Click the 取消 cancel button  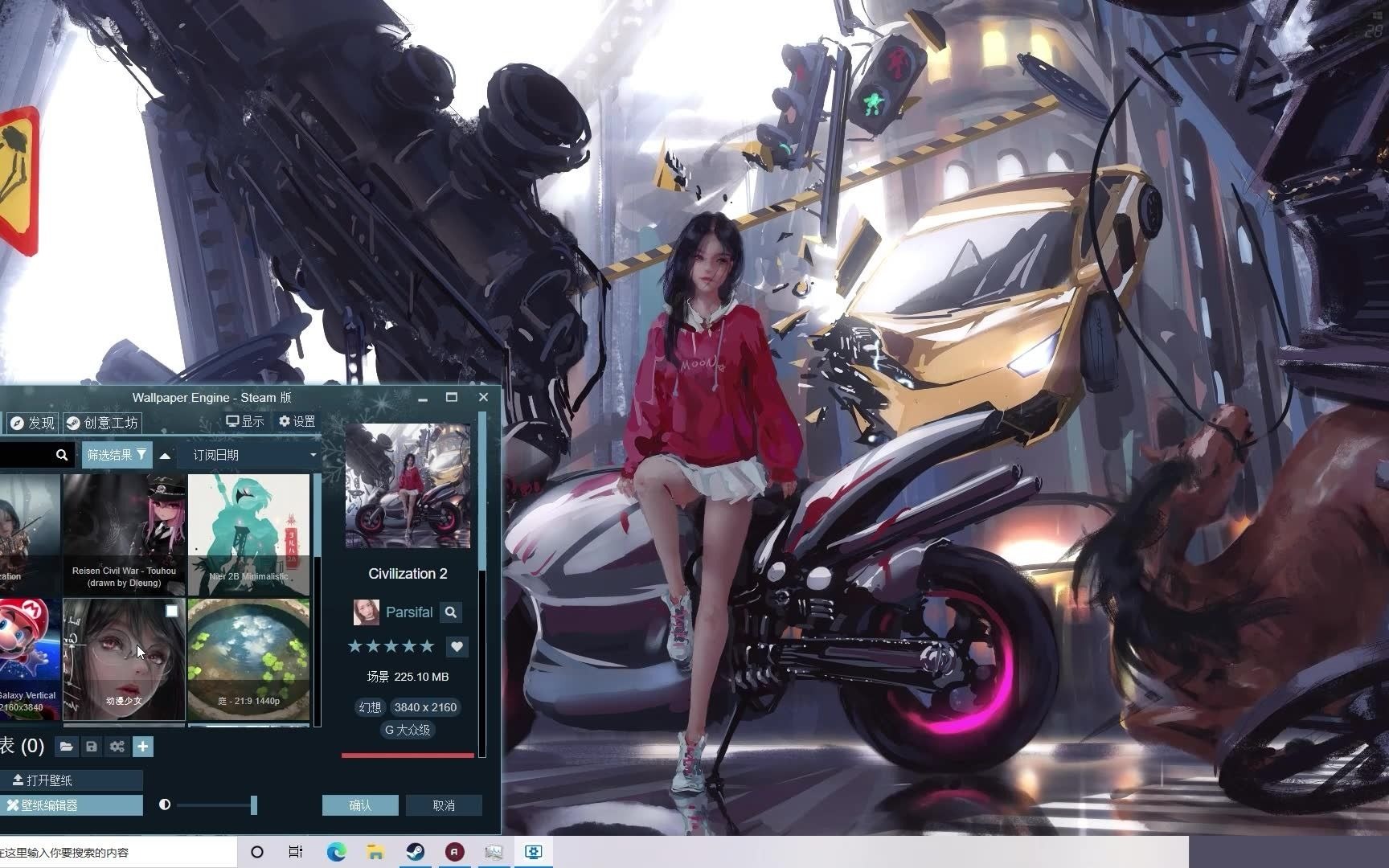coord(444,805)
